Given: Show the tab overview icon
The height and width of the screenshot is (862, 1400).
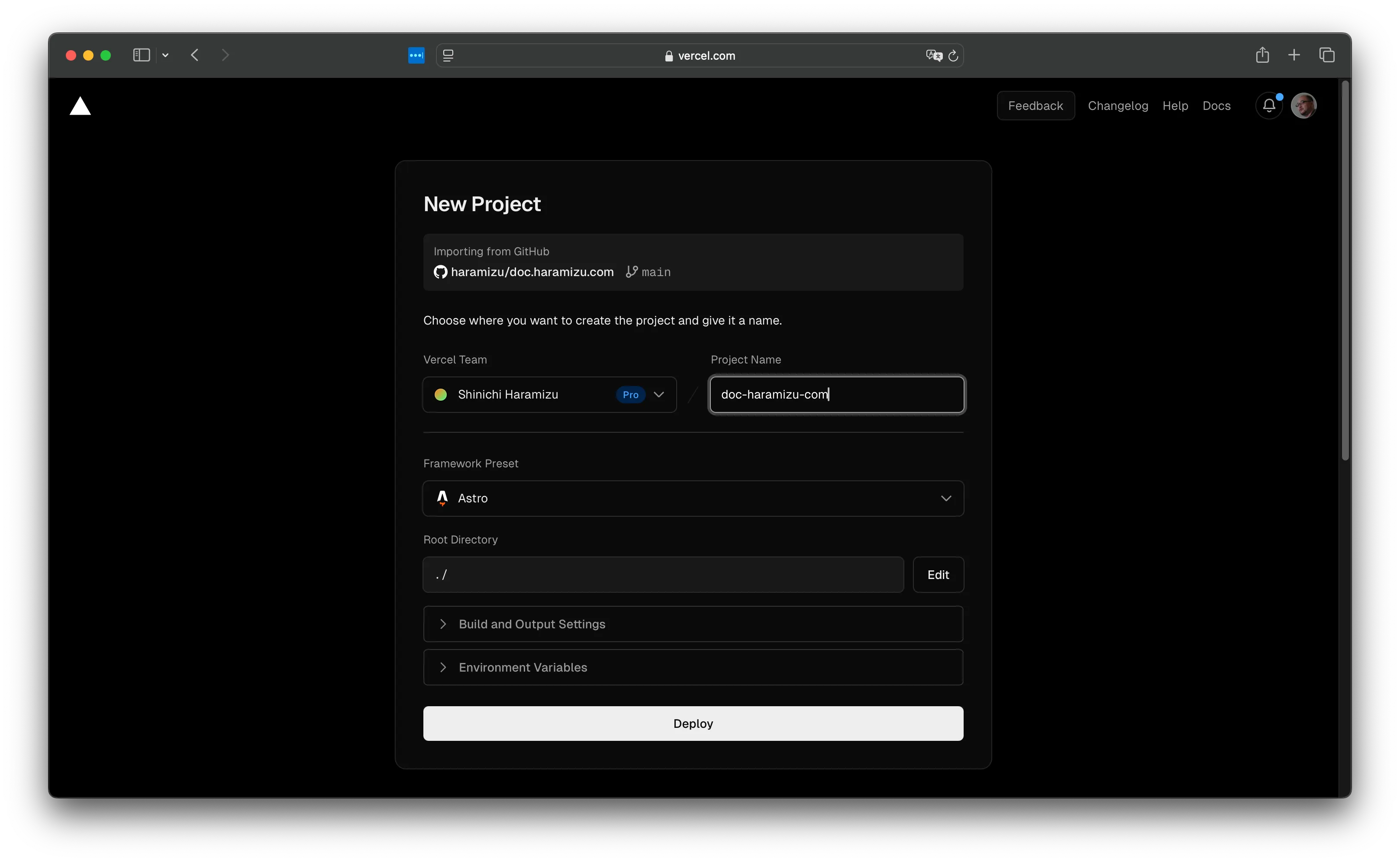Looking at the screenshot, I should 1327,55.
